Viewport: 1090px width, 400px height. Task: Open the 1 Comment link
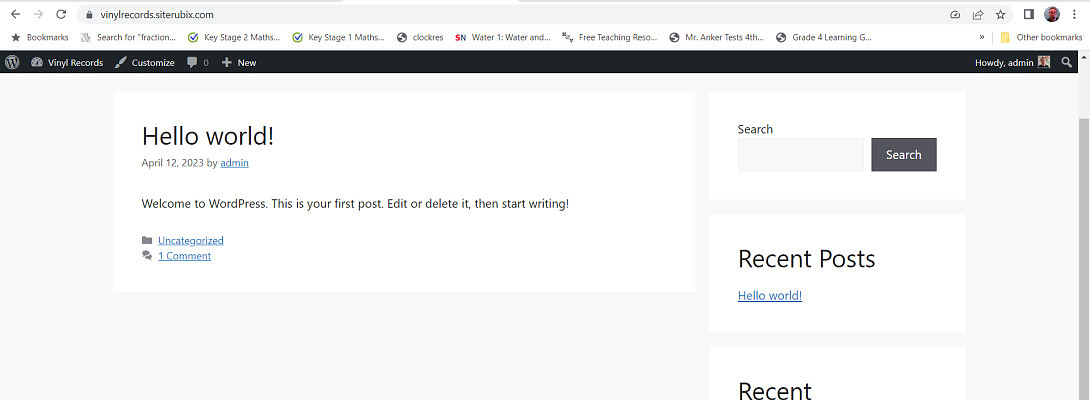184,256
